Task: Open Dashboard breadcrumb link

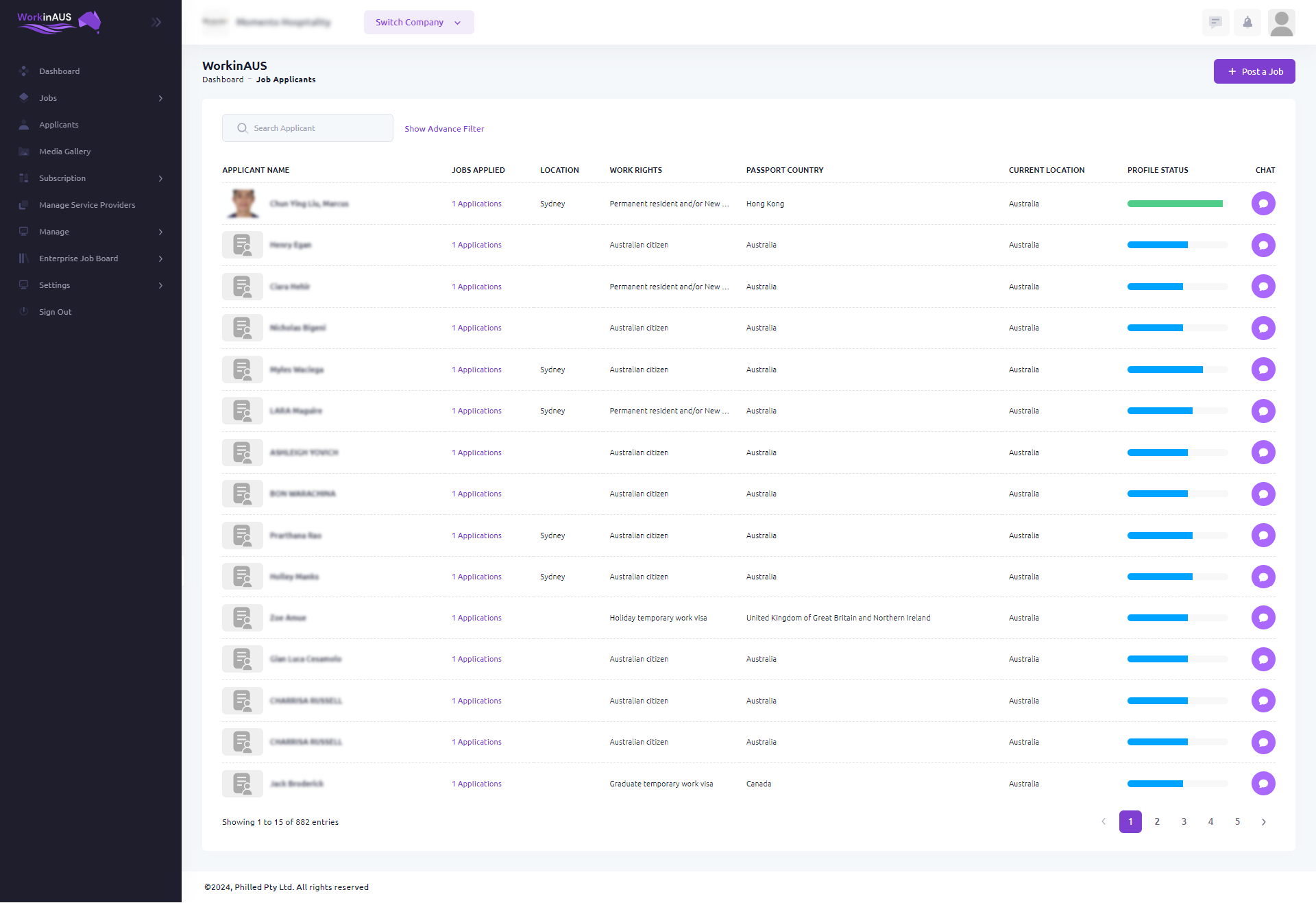Action: [x=222, y=79]
